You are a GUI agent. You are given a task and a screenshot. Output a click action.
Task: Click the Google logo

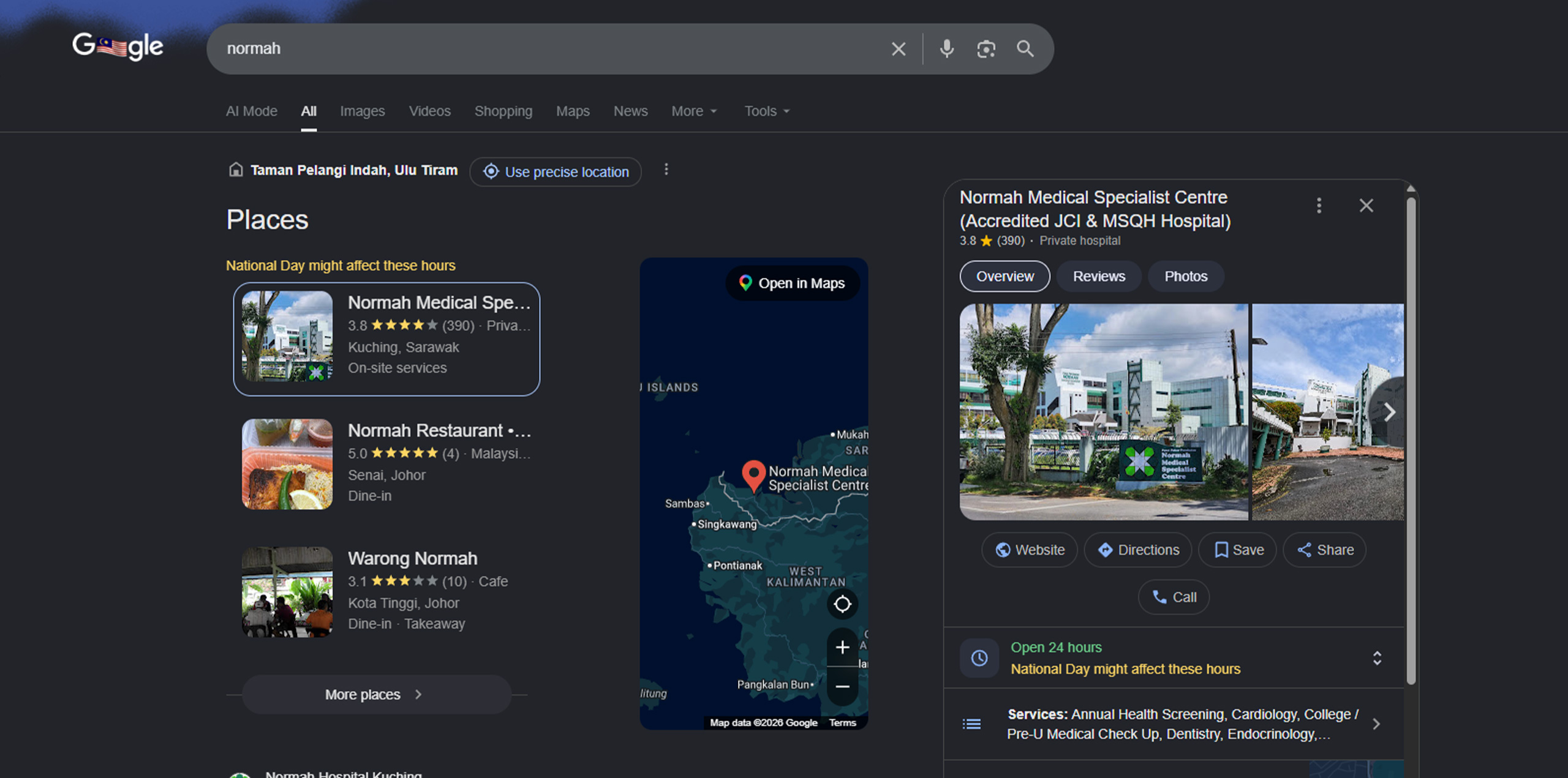point(118,47)
